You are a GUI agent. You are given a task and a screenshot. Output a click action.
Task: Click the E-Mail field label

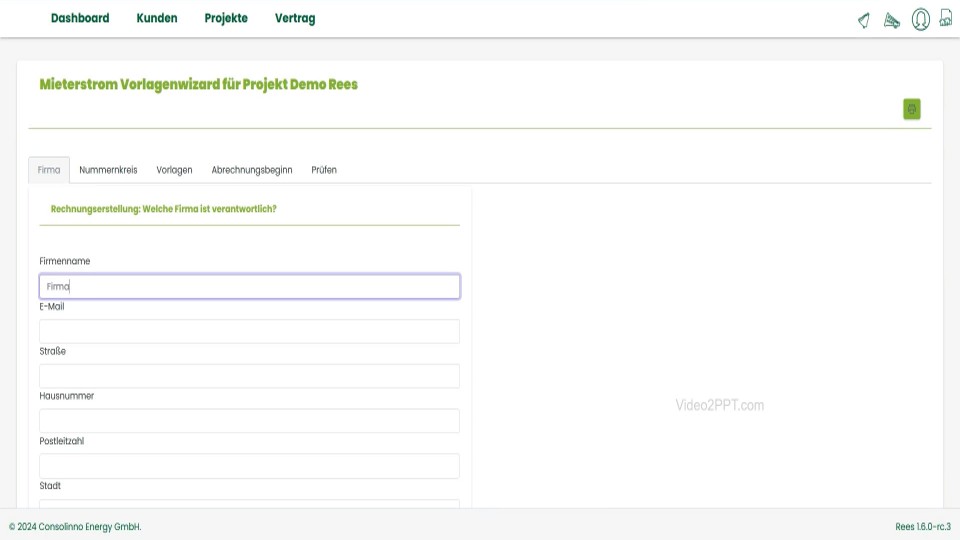point(52,306)
